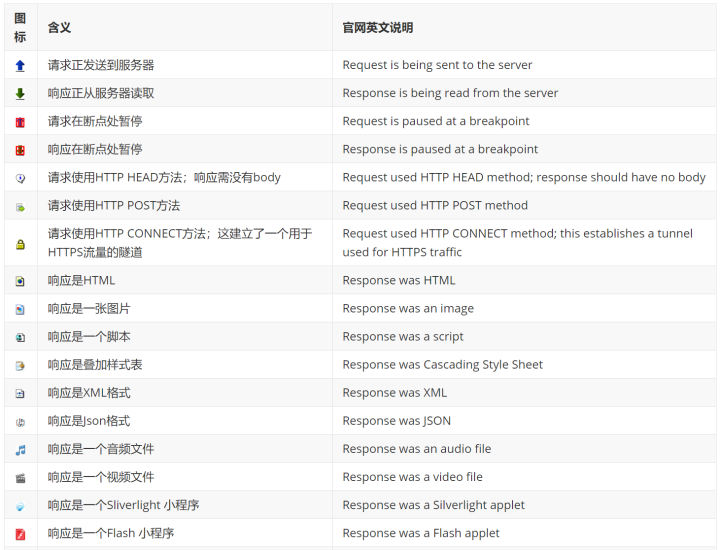Viewport: 720px width, 550px height.
Task: Click the '图标' column header
Action: point(20,28)
